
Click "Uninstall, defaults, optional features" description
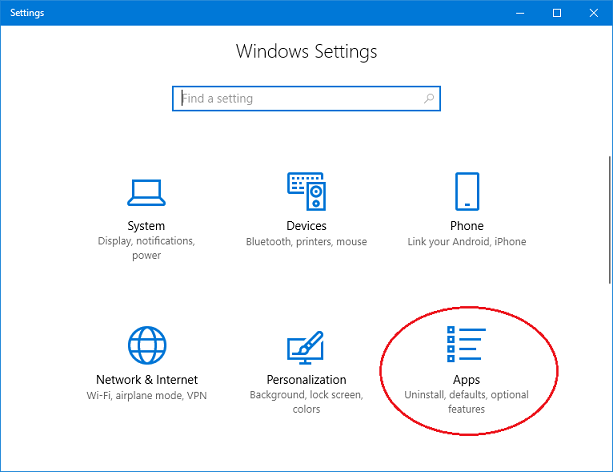466,402
